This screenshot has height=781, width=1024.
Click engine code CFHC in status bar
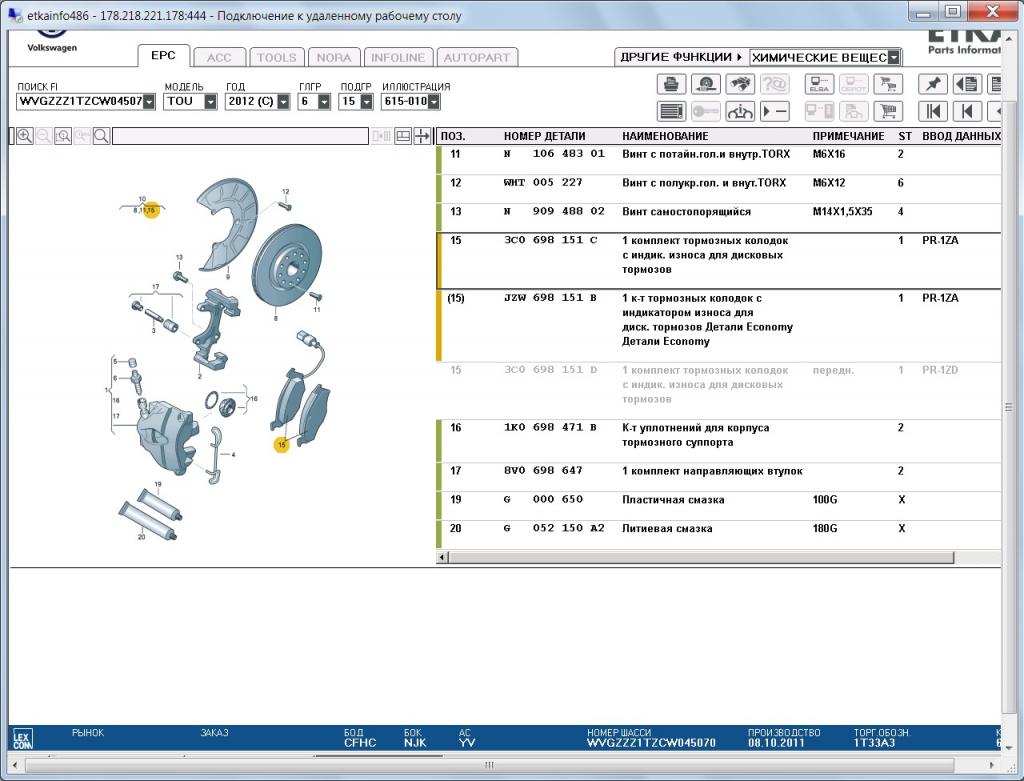coord(360,742)
